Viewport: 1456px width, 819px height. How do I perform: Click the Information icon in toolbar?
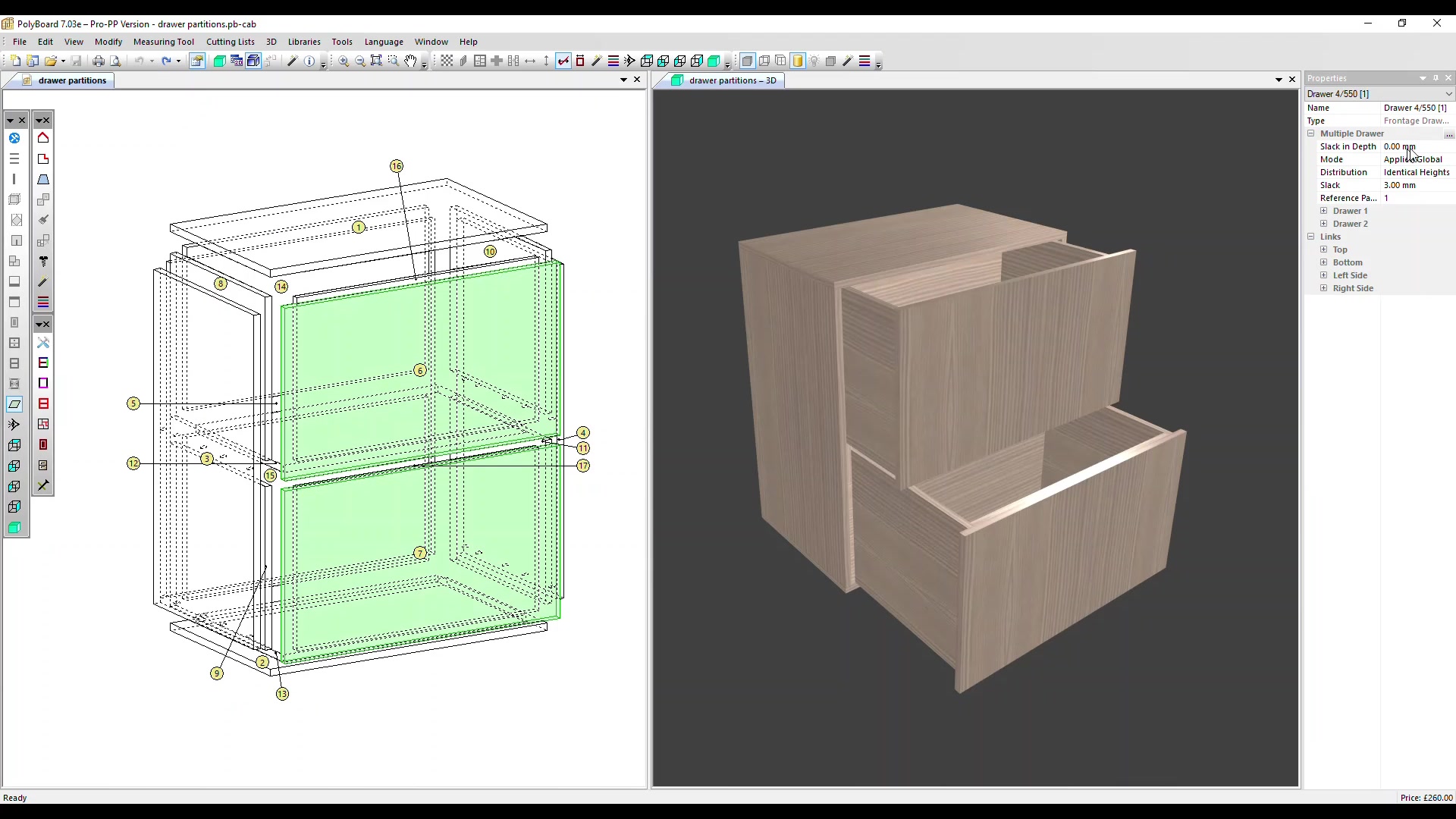tap(309, 61)
